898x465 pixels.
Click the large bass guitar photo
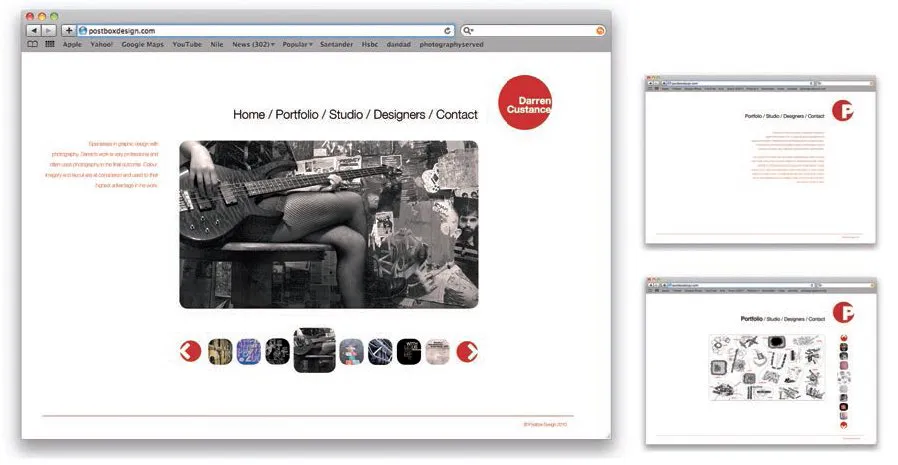coord(328,224)
